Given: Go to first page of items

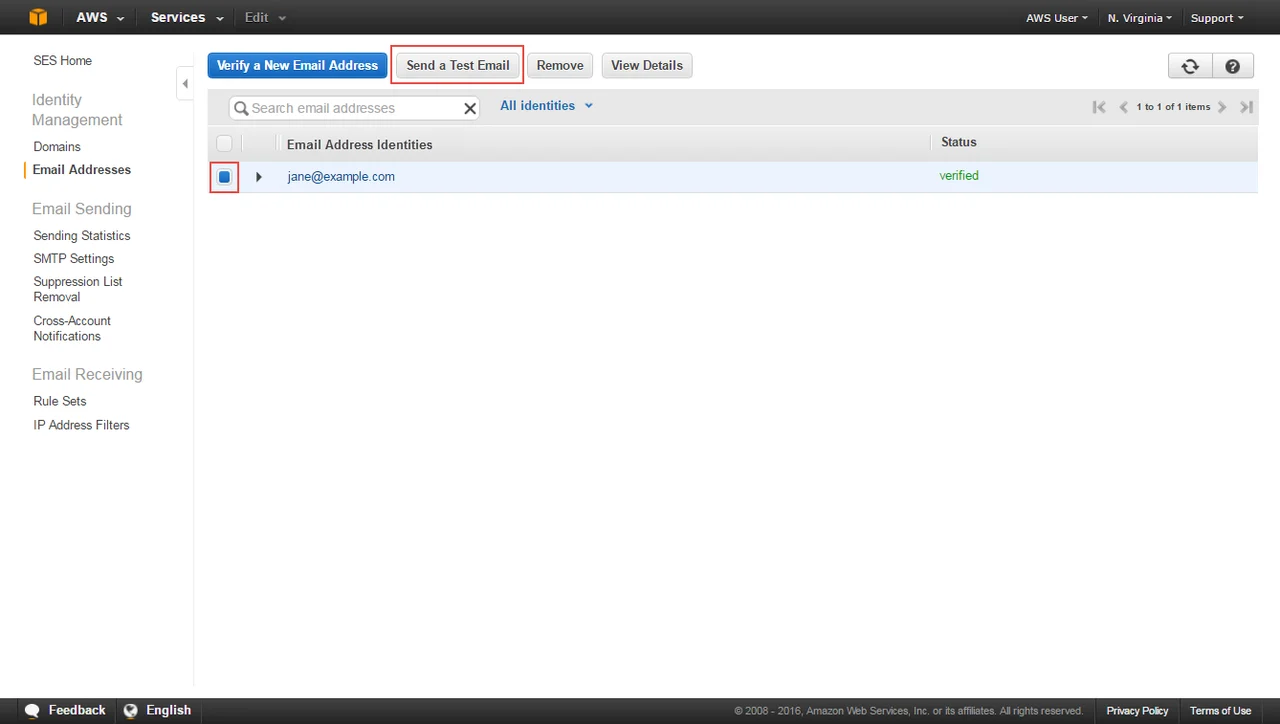Looking at the screenshot, I should pyautogui.click(x=1099, y=107).
